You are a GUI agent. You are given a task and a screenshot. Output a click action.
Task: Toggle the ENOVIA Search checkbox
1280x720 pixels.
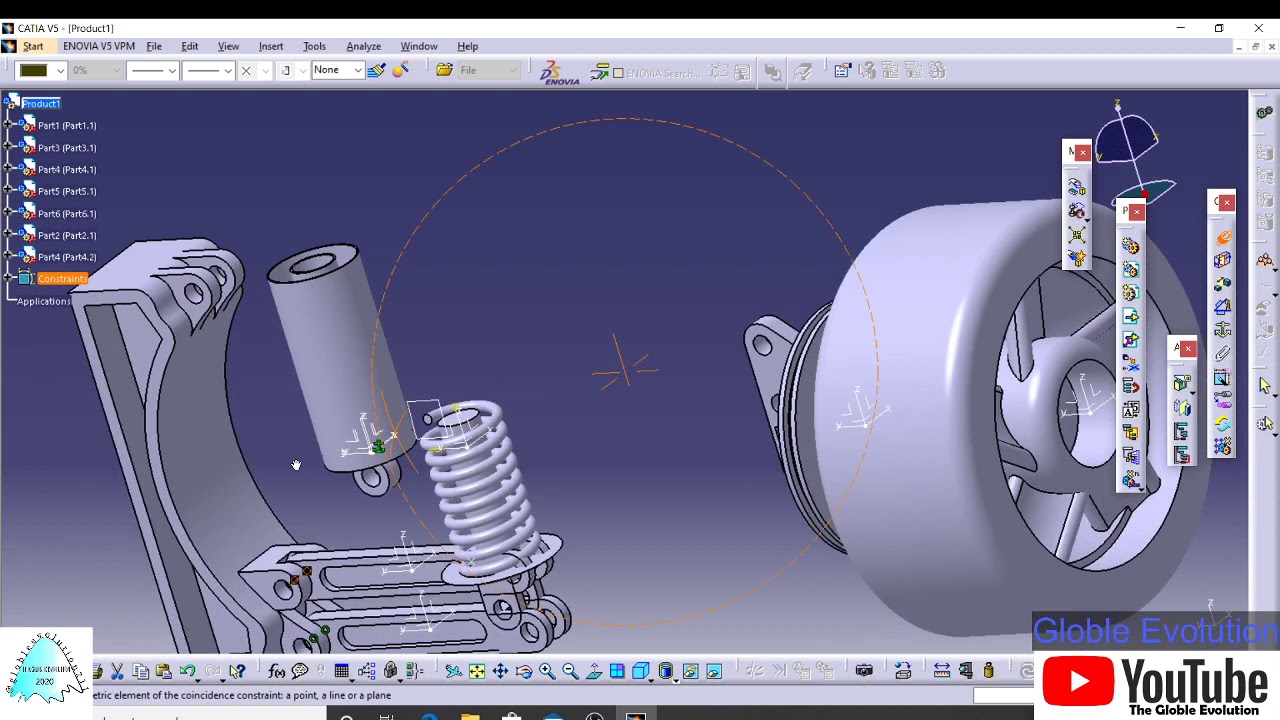pyautogui.click(x=618, y=72)
